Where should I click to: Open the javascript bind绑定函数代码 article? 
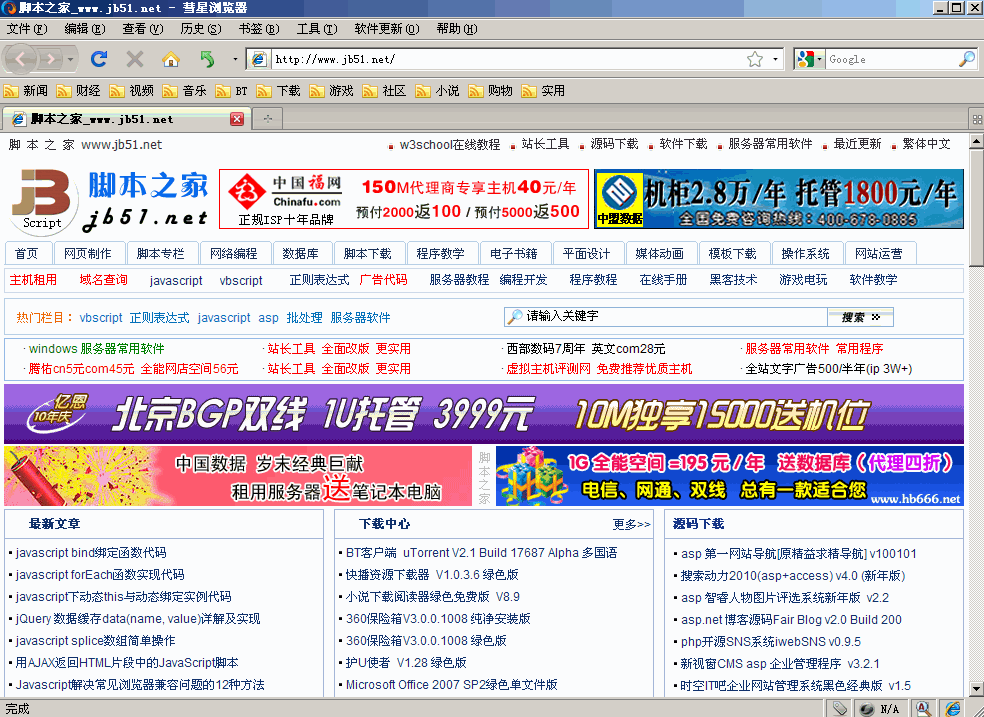point(91,553)
